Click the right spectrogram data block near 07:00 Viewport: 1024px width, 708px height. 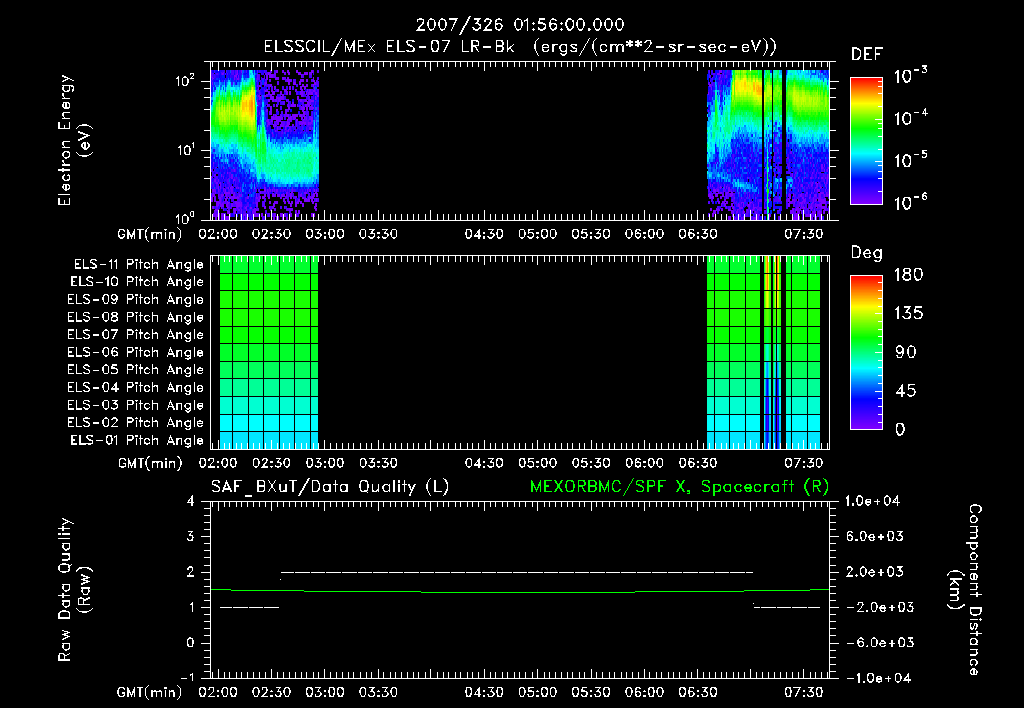pos(768,144)
